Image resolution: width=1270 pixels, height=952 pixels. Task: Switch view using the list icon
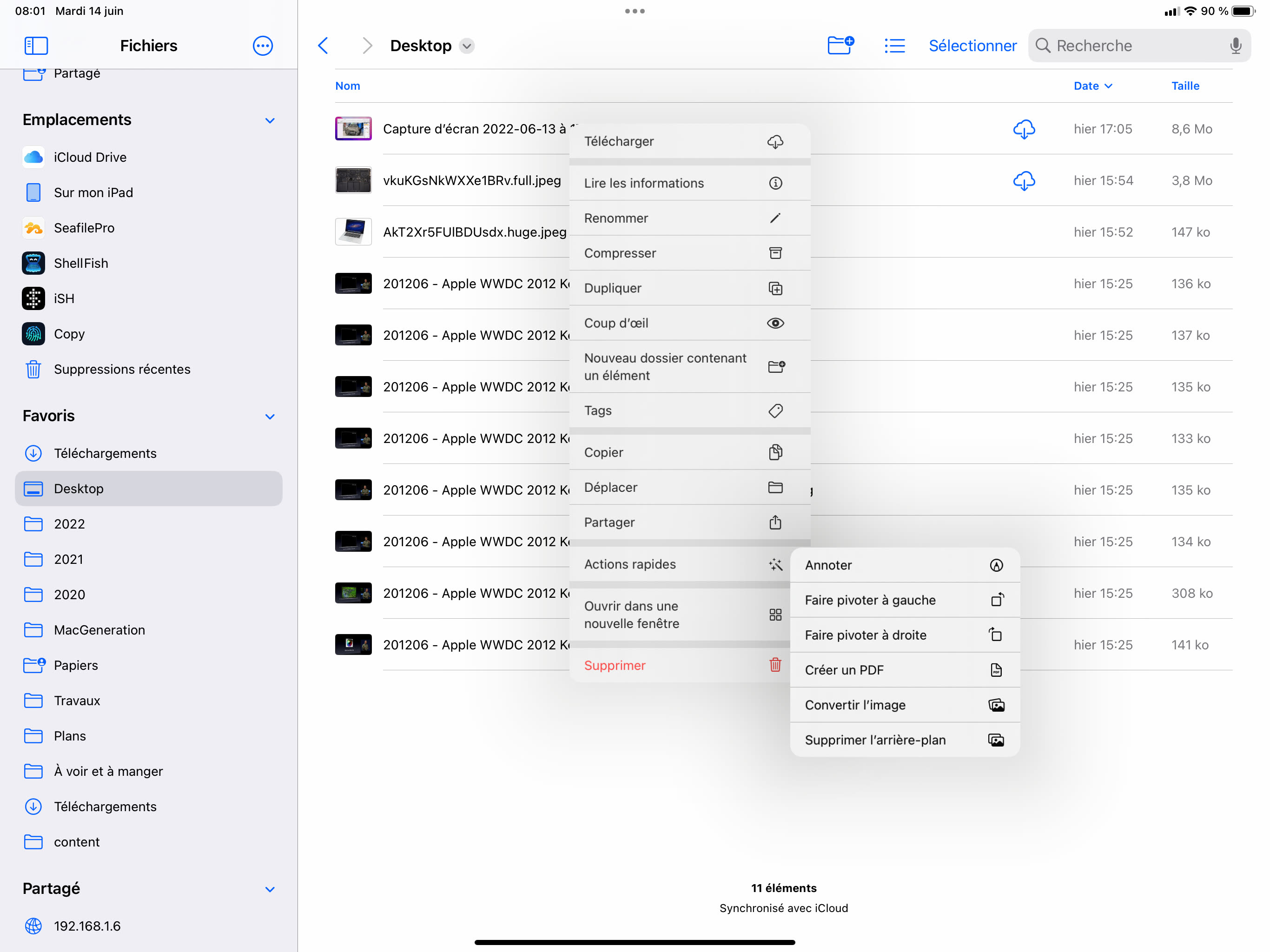[x=894, y=46]
